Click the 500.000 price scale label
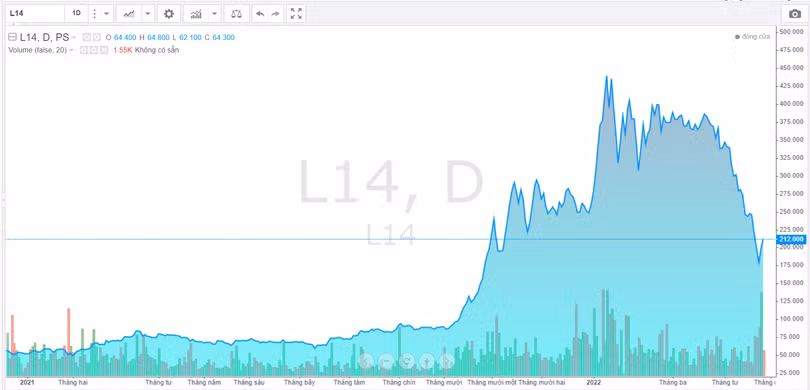The image size is (810, 390). (x=792, y=32)
